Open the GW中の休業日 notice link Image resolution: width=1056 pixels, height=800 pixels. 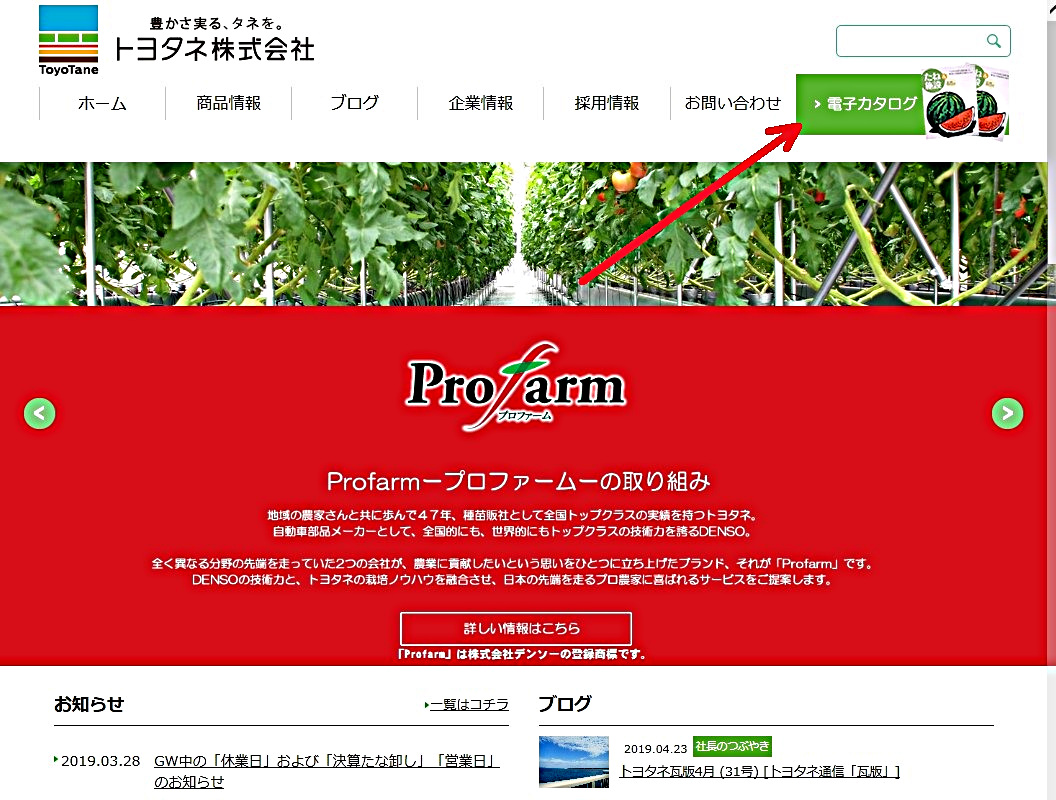(327, 771)
